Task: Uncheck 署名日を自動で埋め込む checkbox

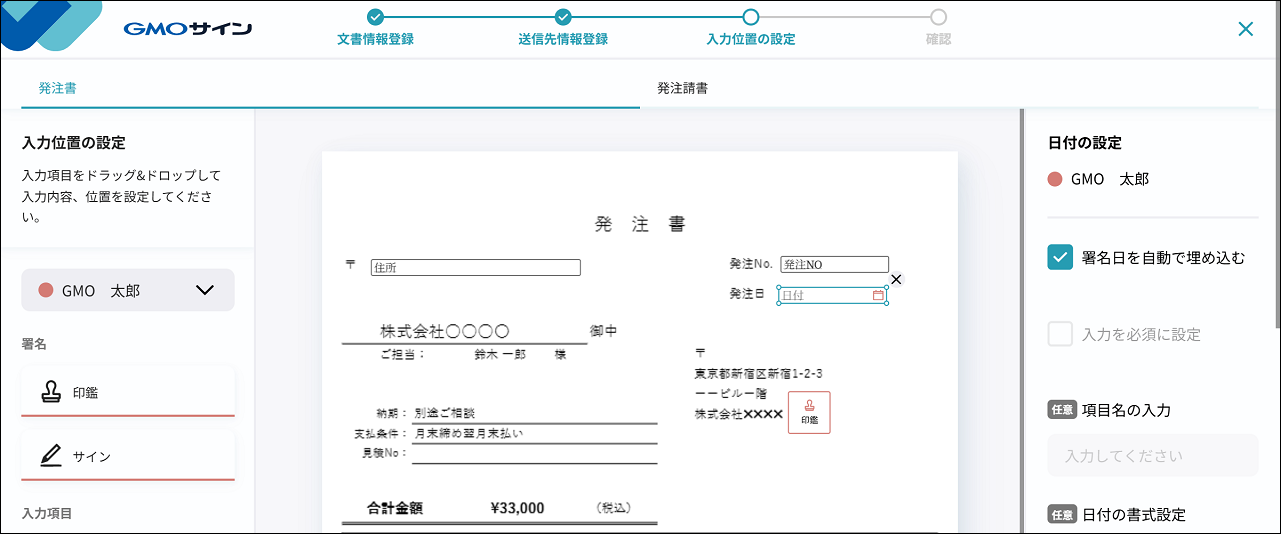Action: tap(1060, 257)
